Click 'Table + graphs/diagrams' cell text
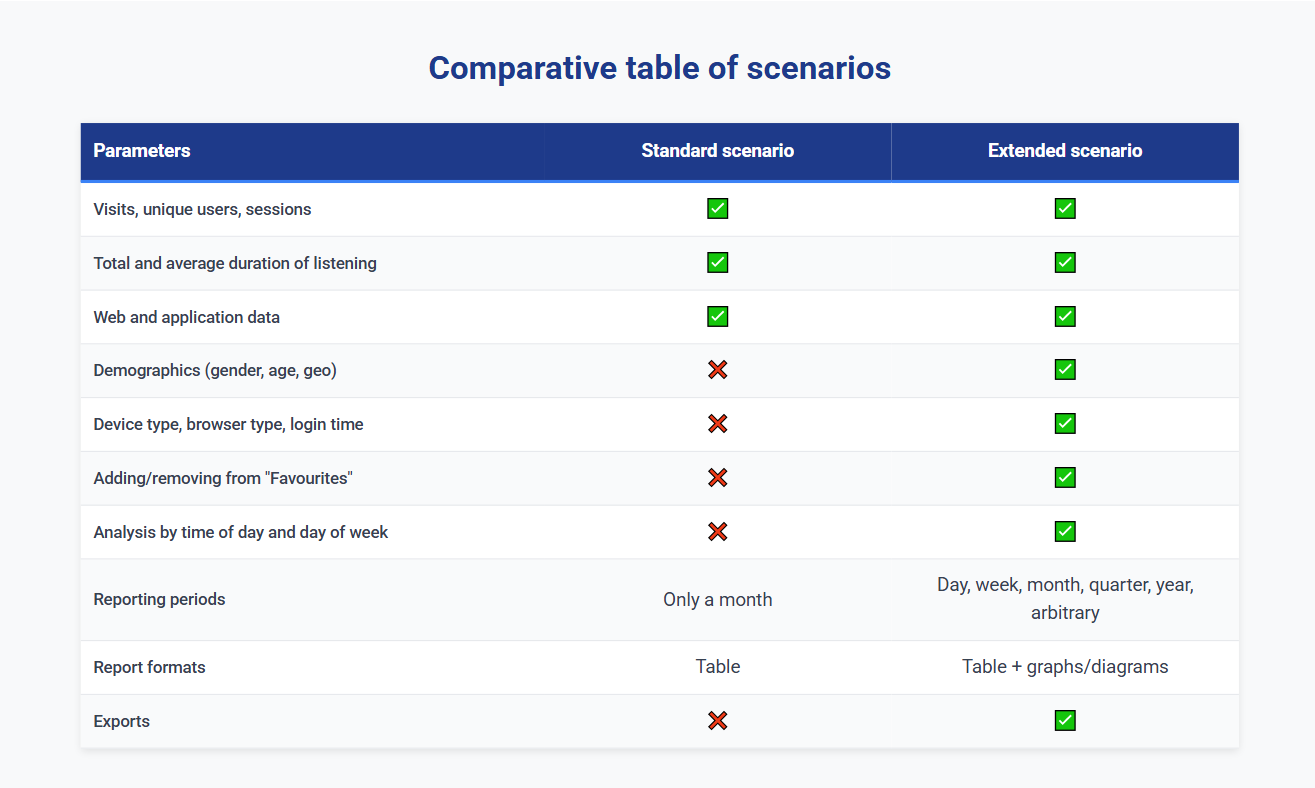 tap(1065, 667)
